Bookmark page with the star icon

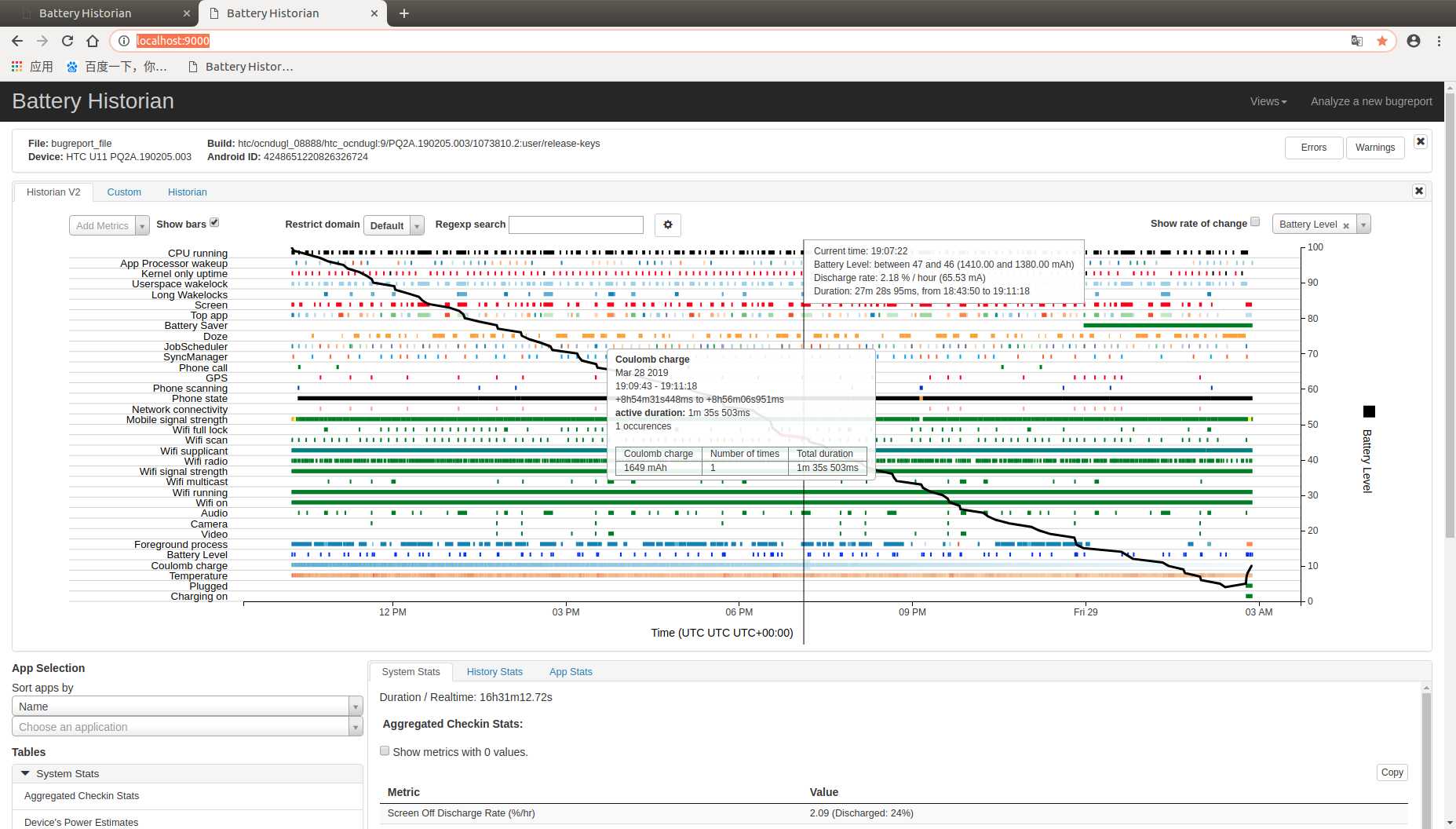1382,41
